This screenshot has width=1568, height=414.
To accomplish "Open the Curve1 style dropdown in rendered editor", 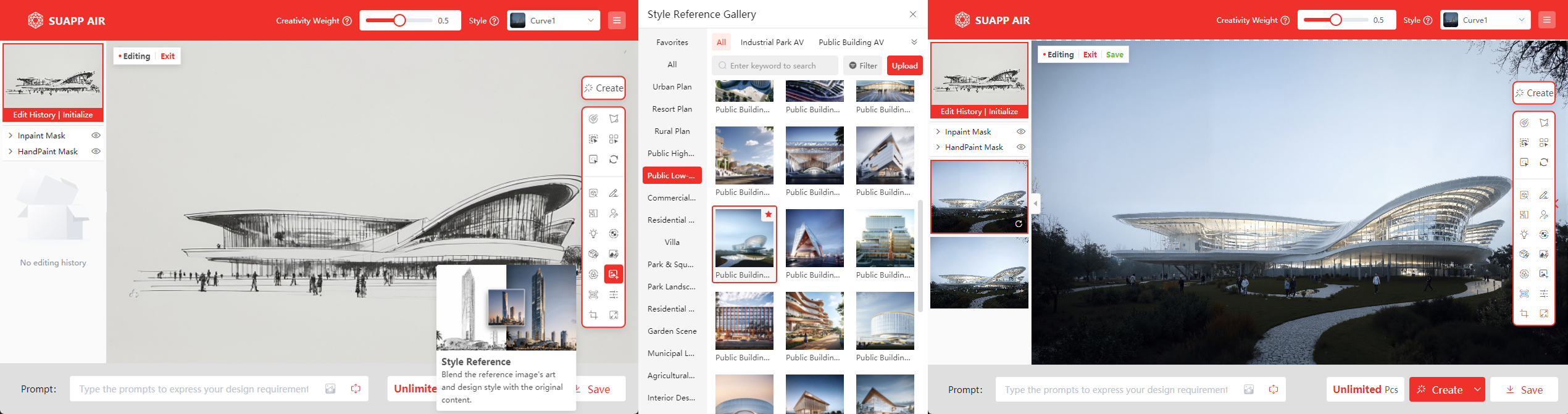I will 1485,20.
